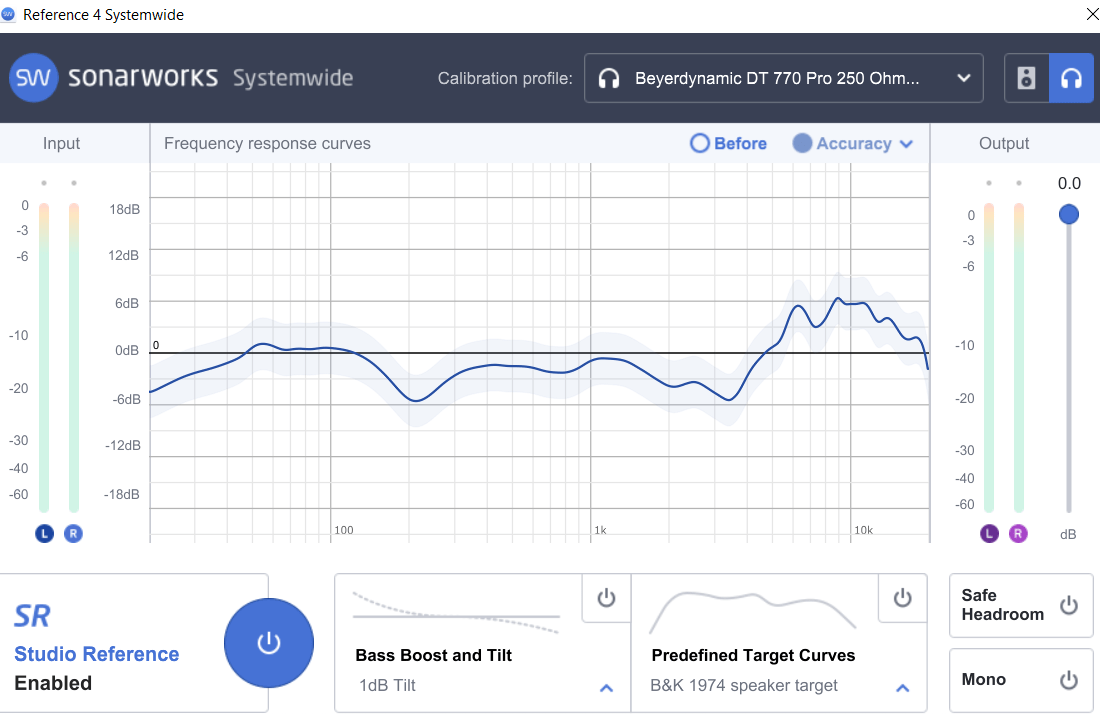The width and height of the screenshot is (1100, 714).
Task: Click the input L channel badge
Action: (44, 534)
